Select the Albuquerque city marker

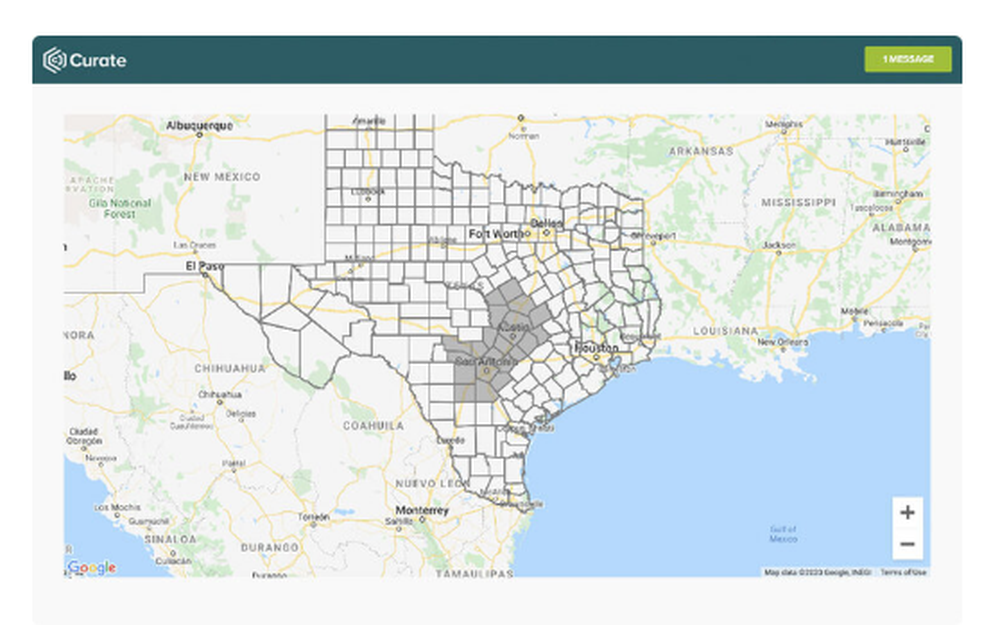199,135
